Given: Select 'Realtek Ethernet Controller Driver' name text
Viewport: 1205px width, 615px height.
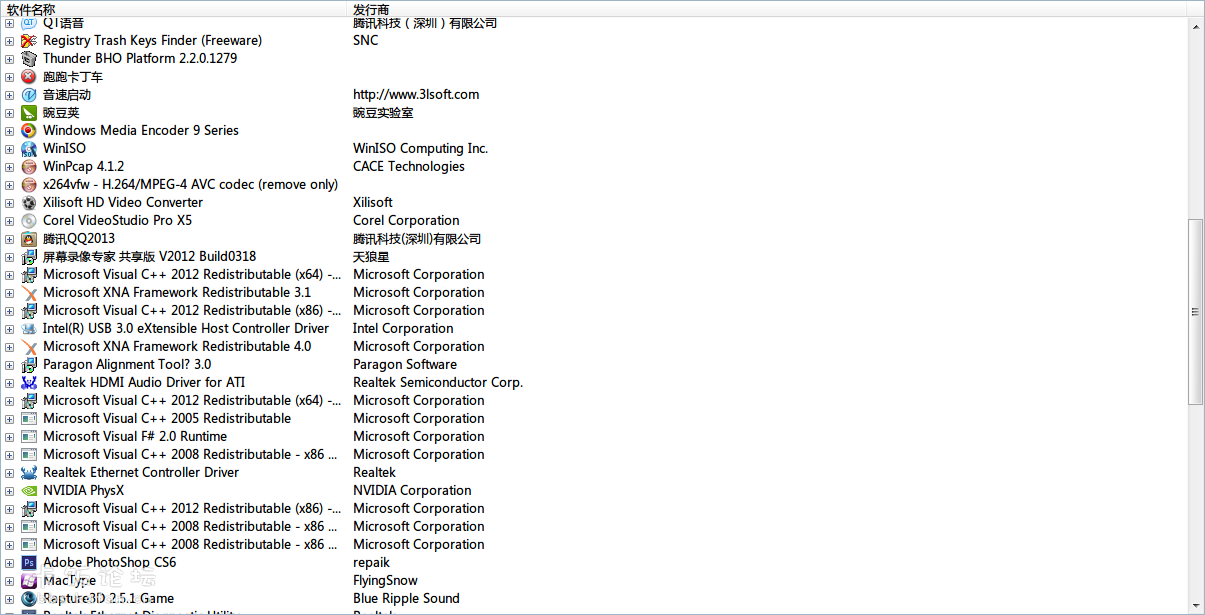Looking at the screenshot, I should tap(141, 473).
